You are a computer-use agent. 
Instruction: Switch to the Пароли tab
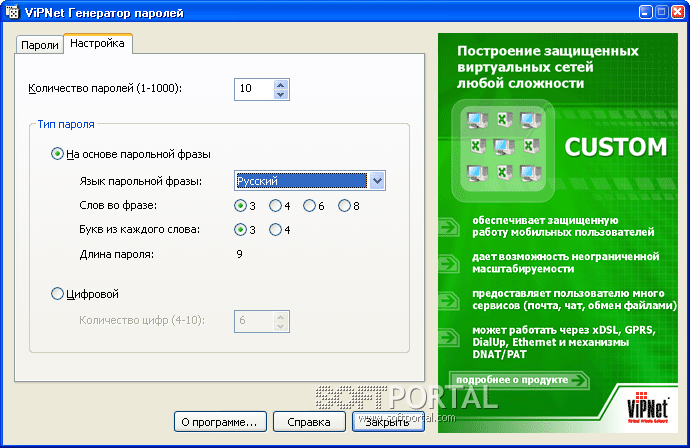pos(40,45)
